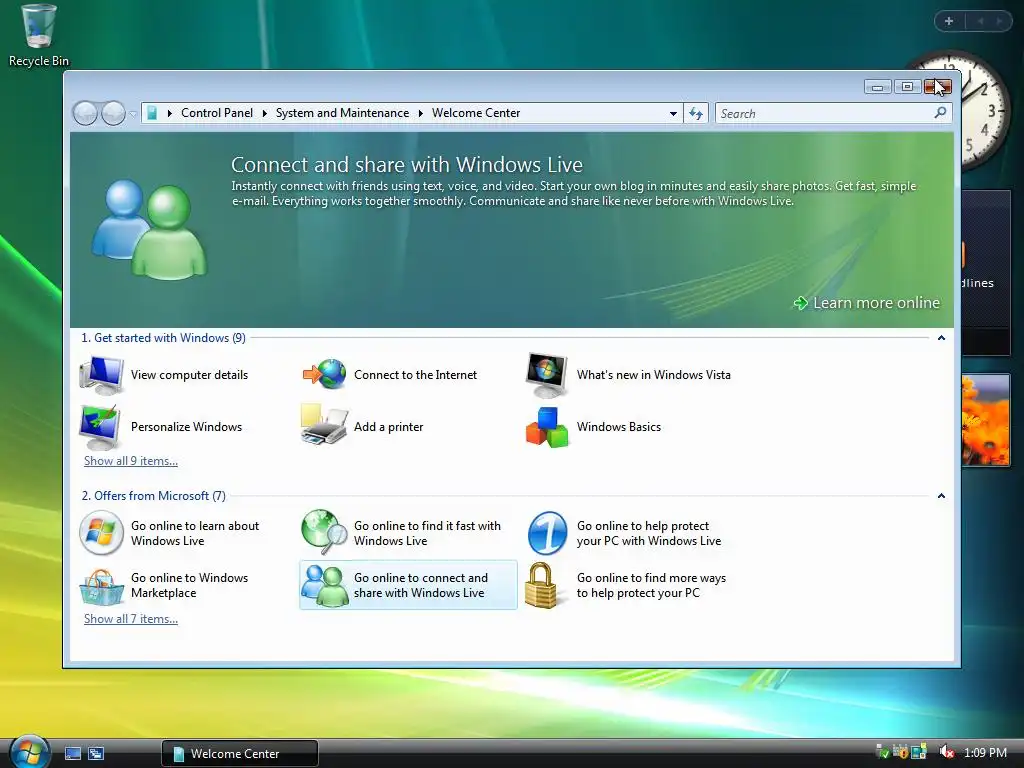Click Show all 9 items link
Screen dimensions: 1024x768
point(131,461)
